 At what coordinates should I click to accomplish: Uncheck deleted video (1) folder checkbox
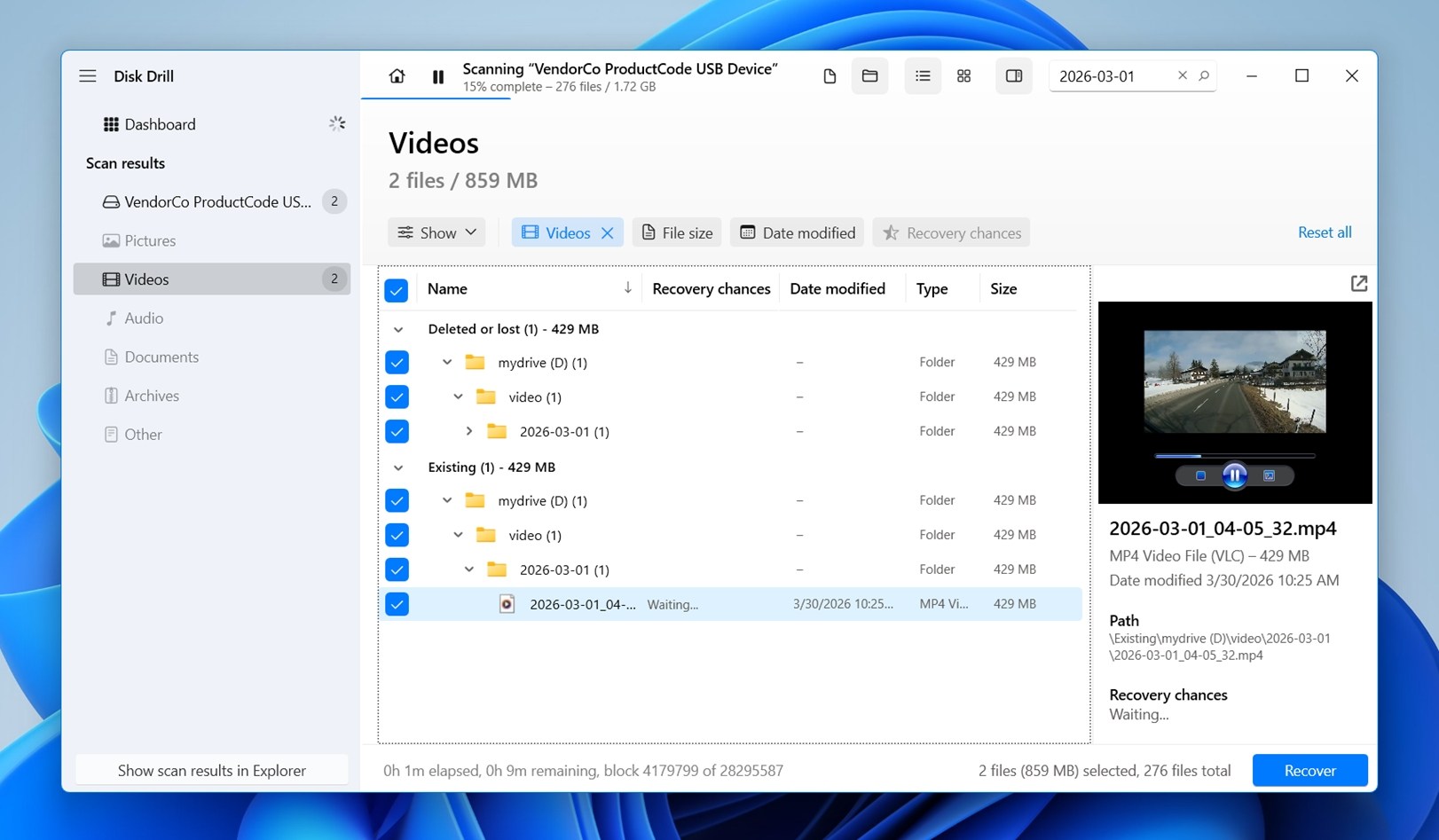397,396
